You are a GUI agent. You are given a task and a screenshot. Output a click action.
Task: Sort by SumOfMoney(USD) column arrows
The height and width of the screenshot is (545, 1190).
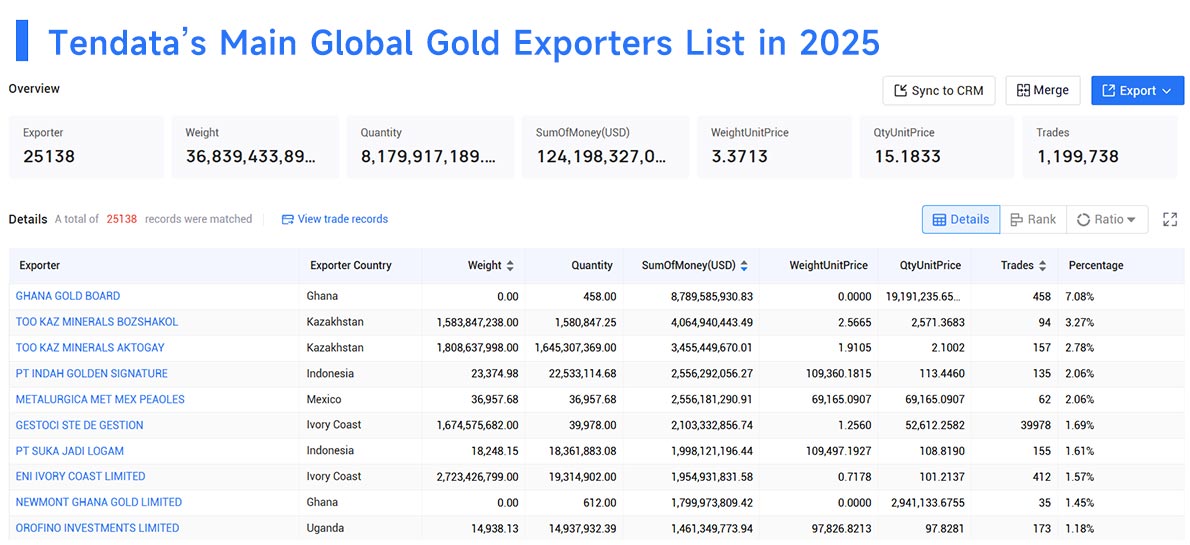(744, 266)
